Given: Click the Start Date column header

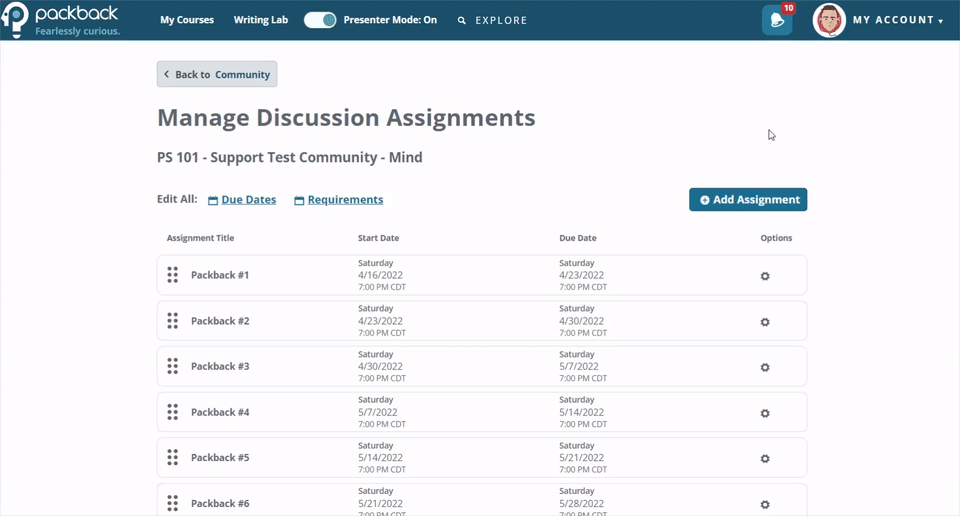Looking at the screenshot, I should tap(378, 237).
